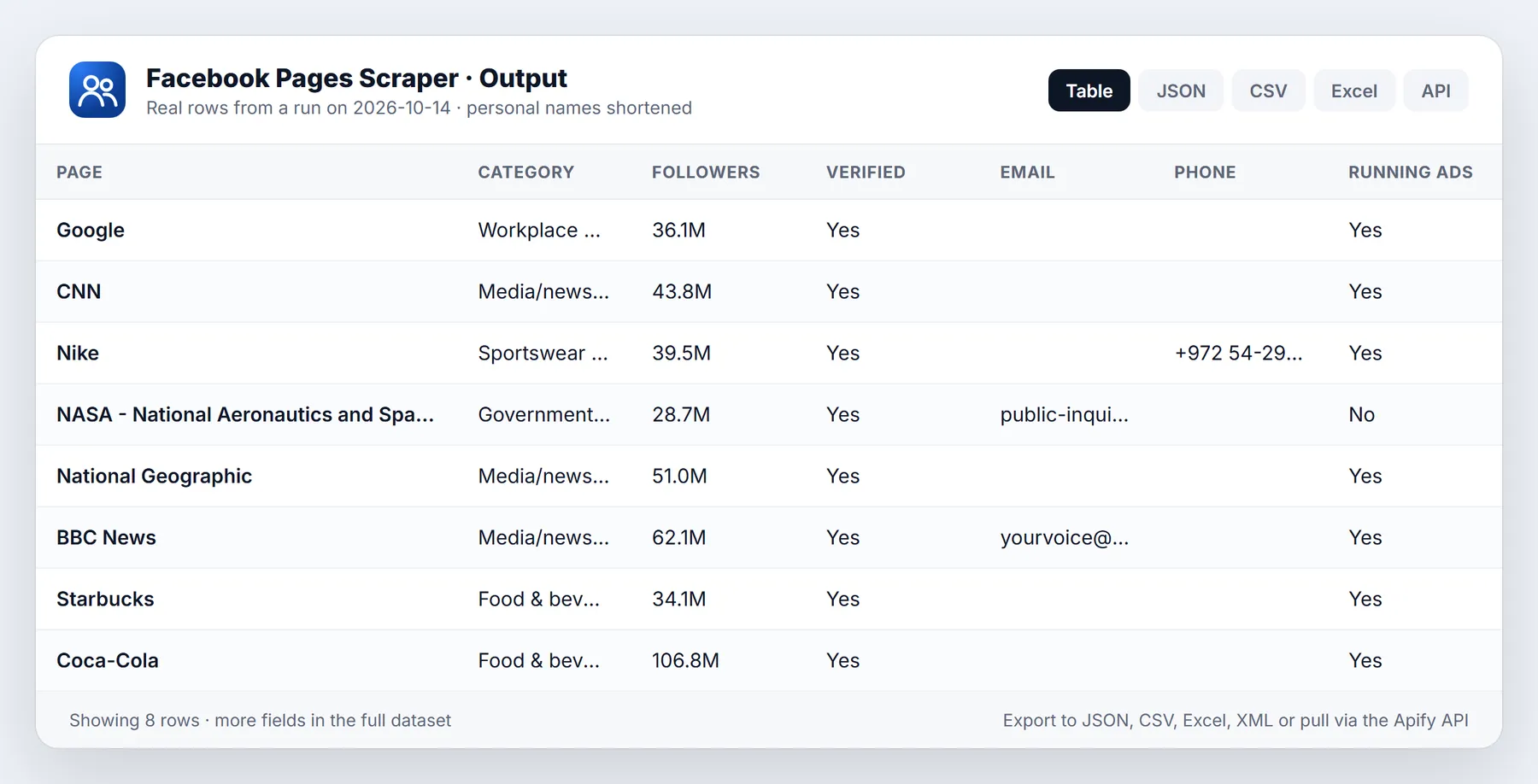Image resolution: width=1538 pixels, height=784 pixels.
Task: Click the run date subtitle text
Action: [419, 108]
